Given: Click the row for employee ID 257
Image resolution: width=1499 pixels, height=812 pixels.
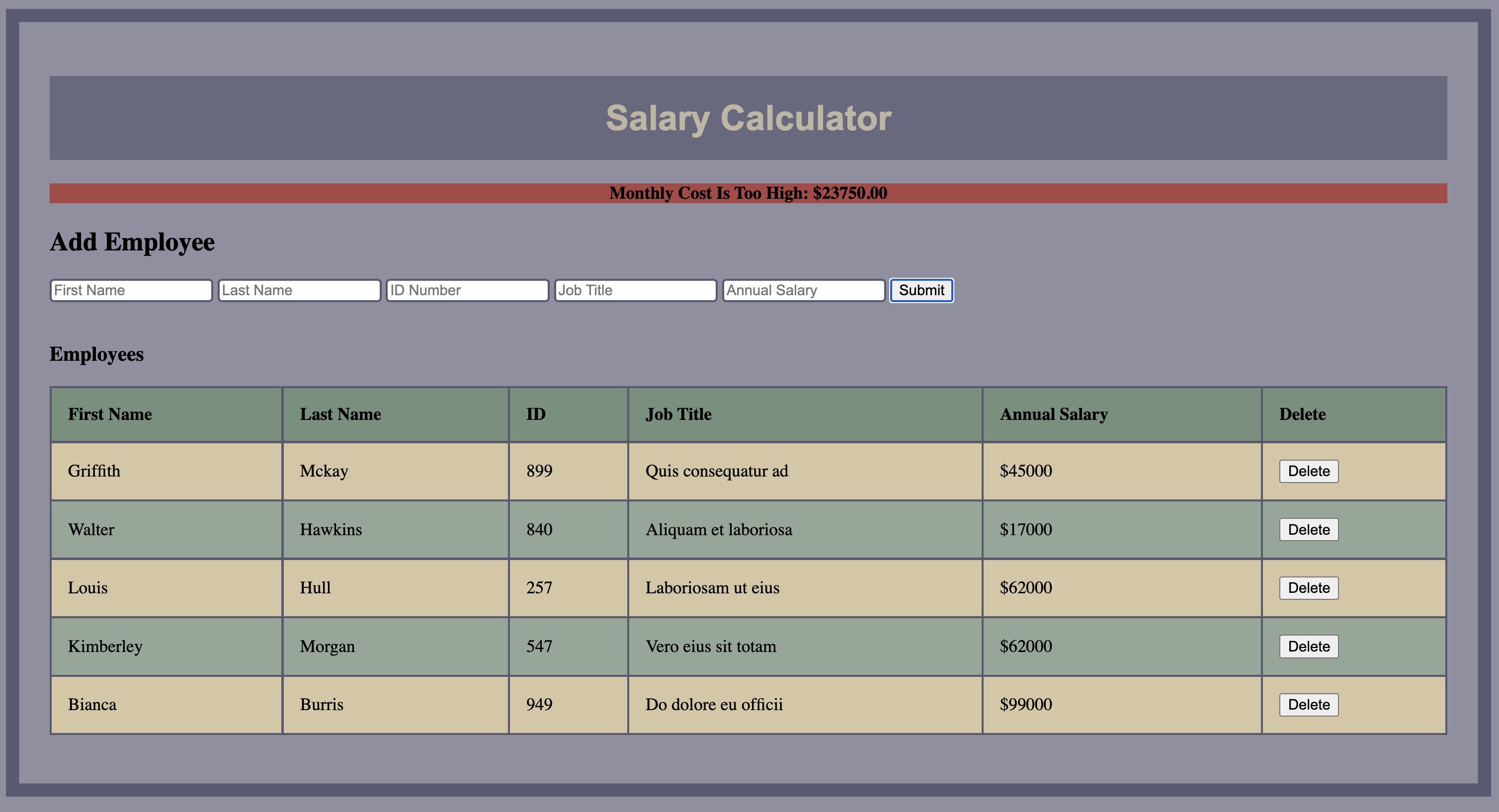Looking at the screenshot, I should point(538,587).
